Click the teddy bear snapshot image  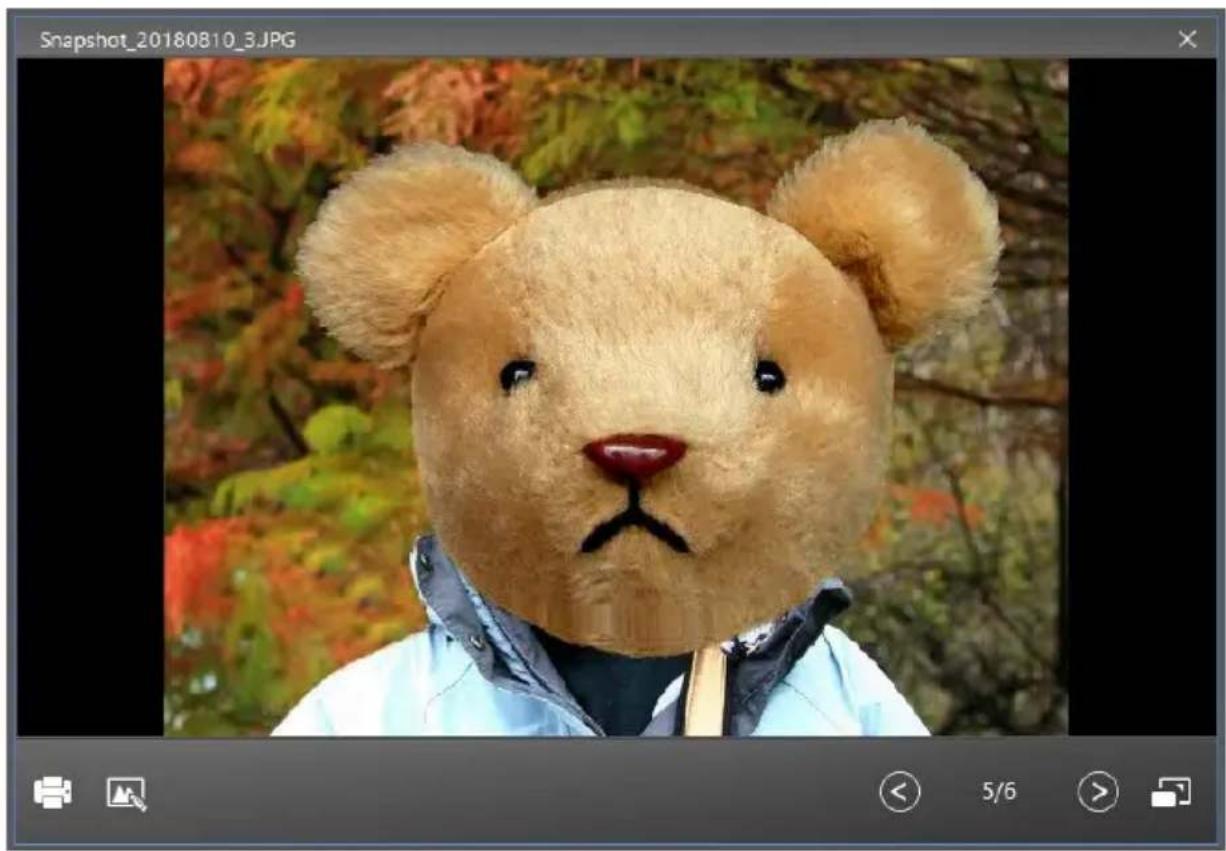(x=616, y=397)
